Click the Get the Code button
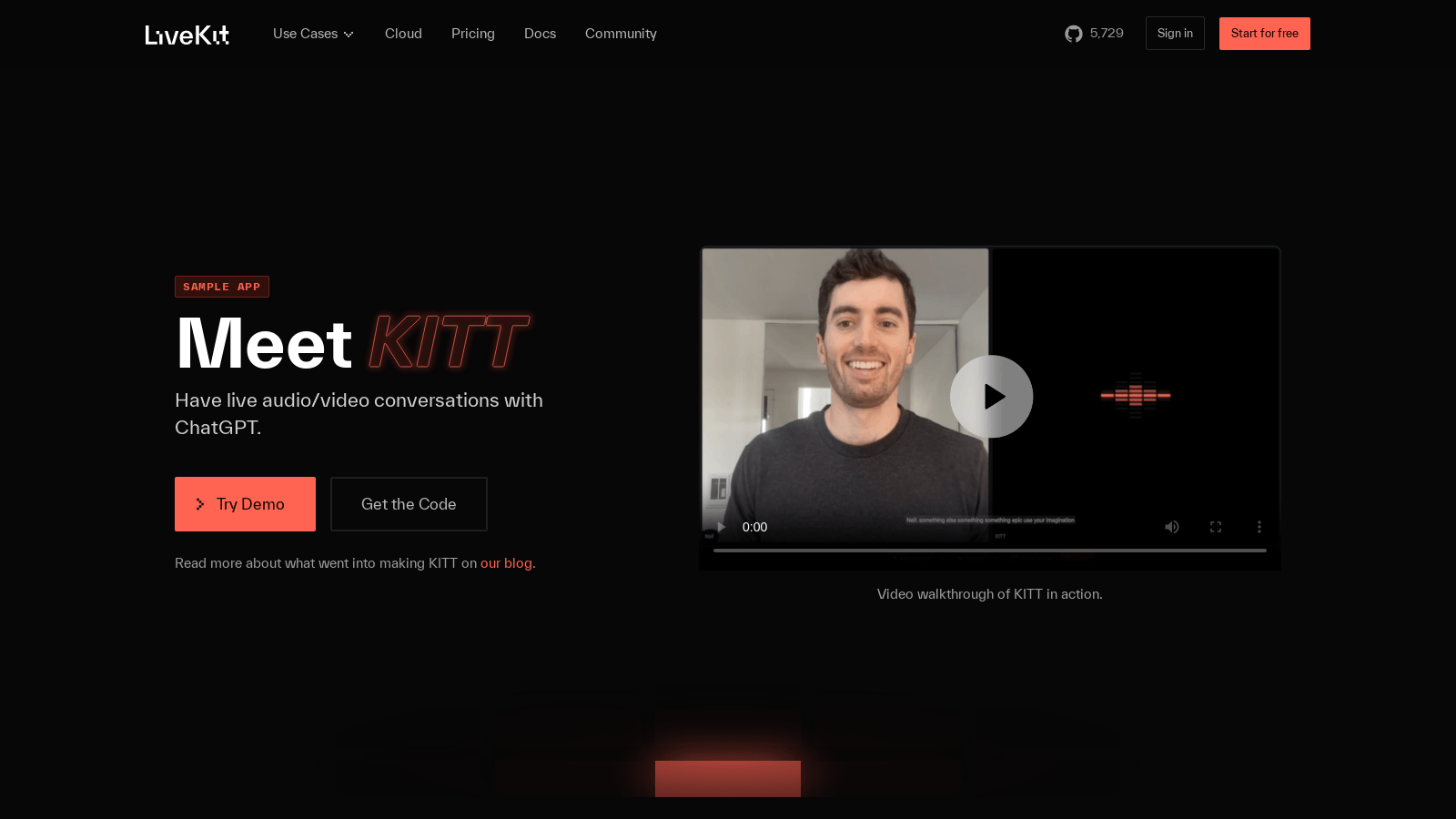Viewport: 1456px width, 819px height. click(409, 504)
